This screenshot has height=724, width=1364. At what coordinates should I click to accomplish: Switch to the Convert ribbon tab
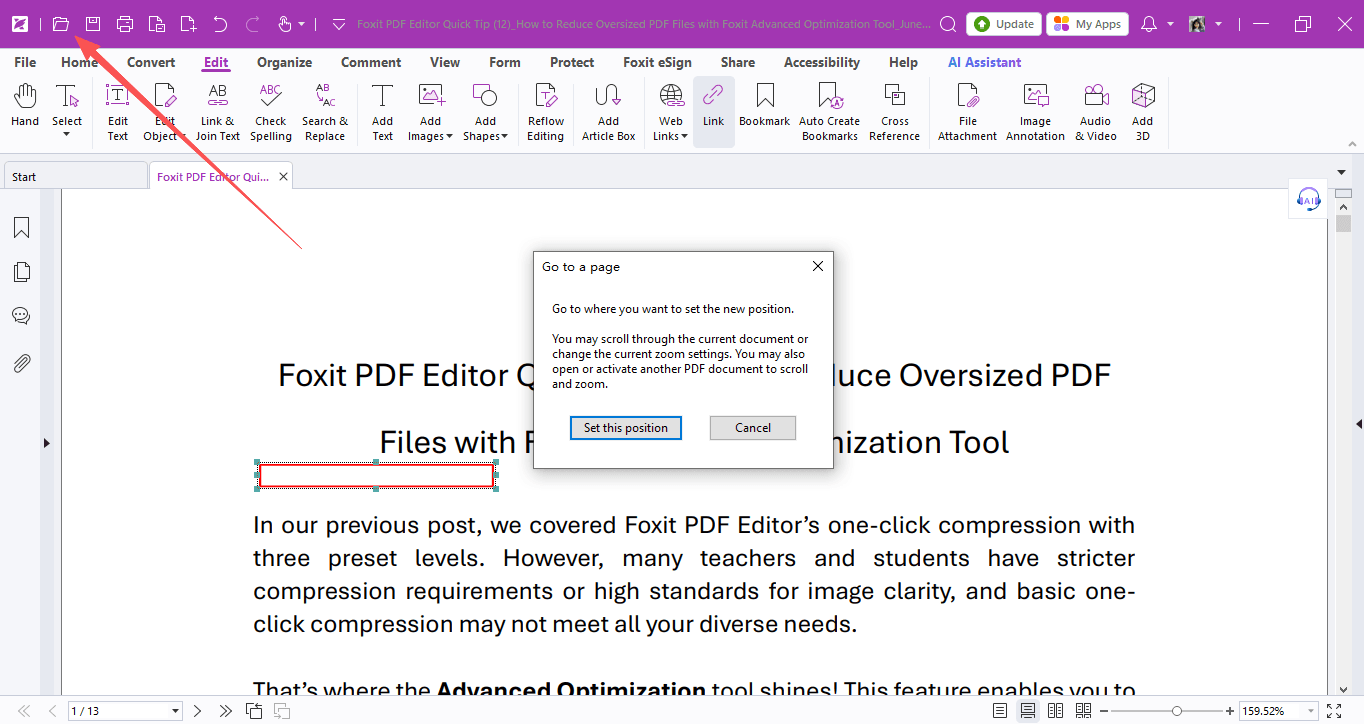point(151,62)
